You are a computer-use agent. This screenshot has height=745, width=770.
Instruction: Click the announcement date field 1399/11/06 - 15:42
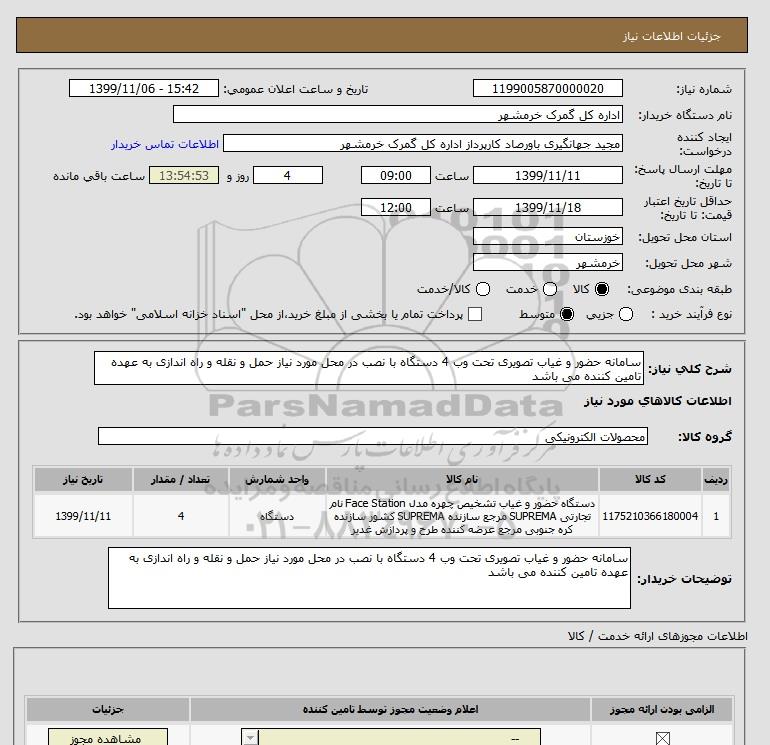(143, 89)
